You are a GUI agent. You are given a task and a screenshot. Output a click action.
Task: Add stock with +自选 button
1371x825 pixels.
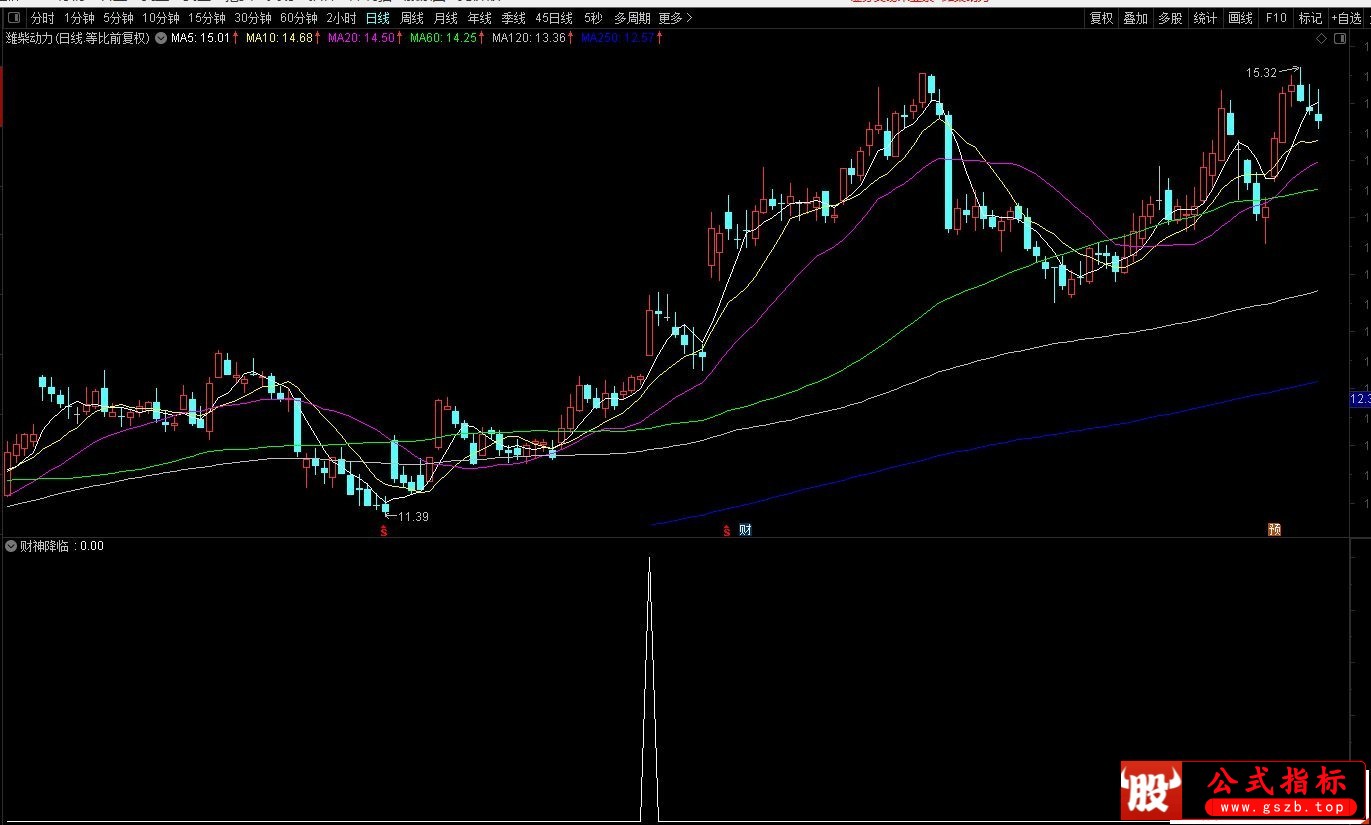[1347, 18]
